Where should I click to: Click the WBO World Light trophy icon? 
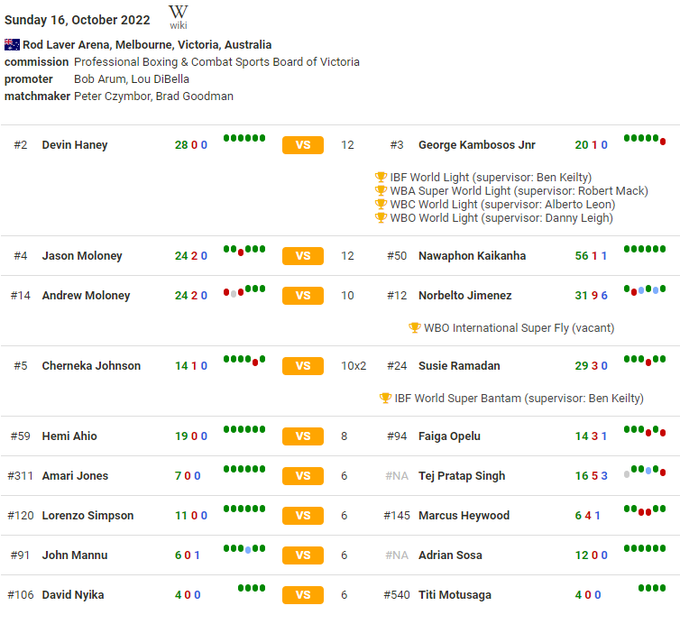(380, 218)
